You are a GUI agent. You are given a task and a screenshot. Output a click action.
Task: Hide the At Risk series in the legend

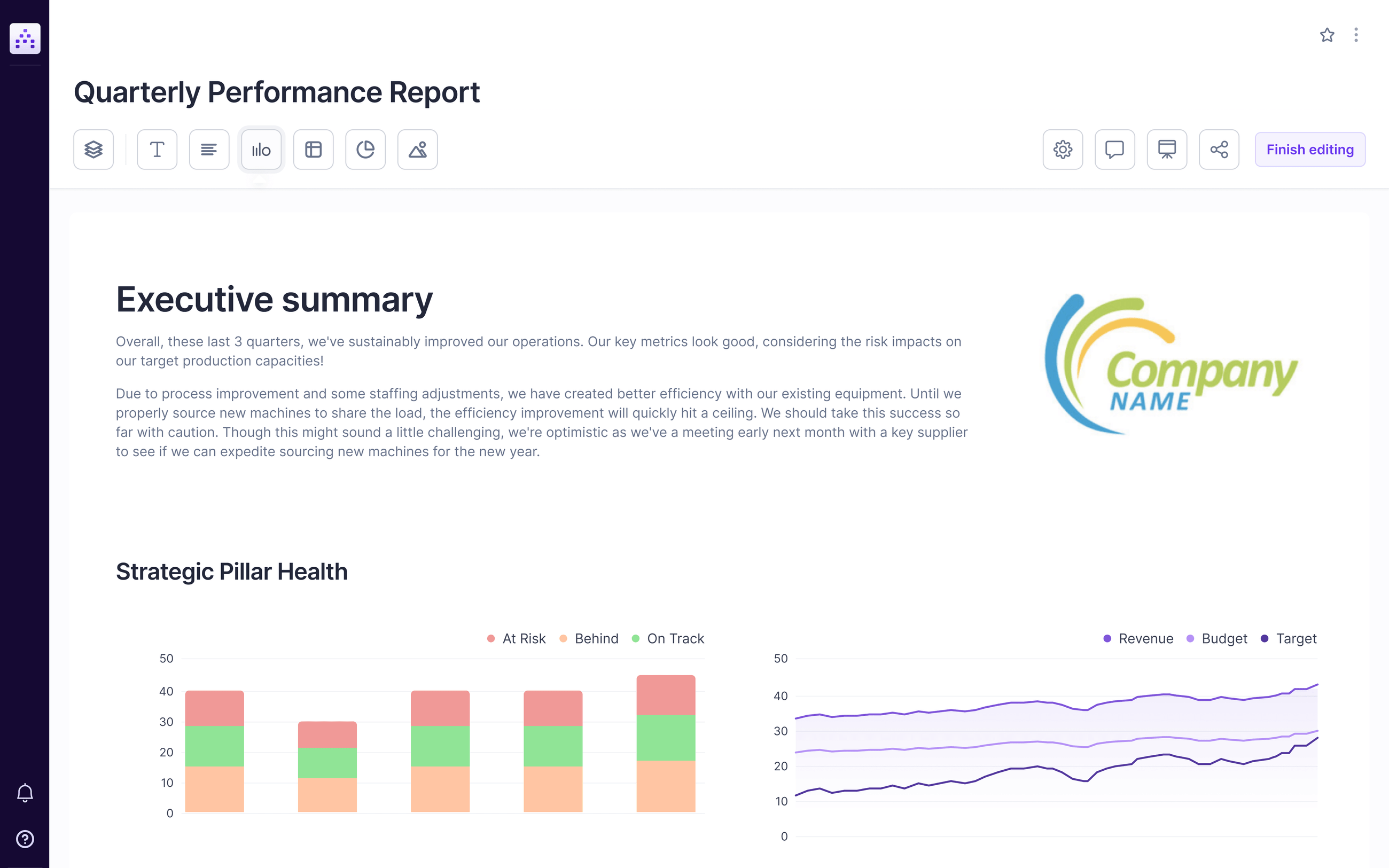pos(517,638)
